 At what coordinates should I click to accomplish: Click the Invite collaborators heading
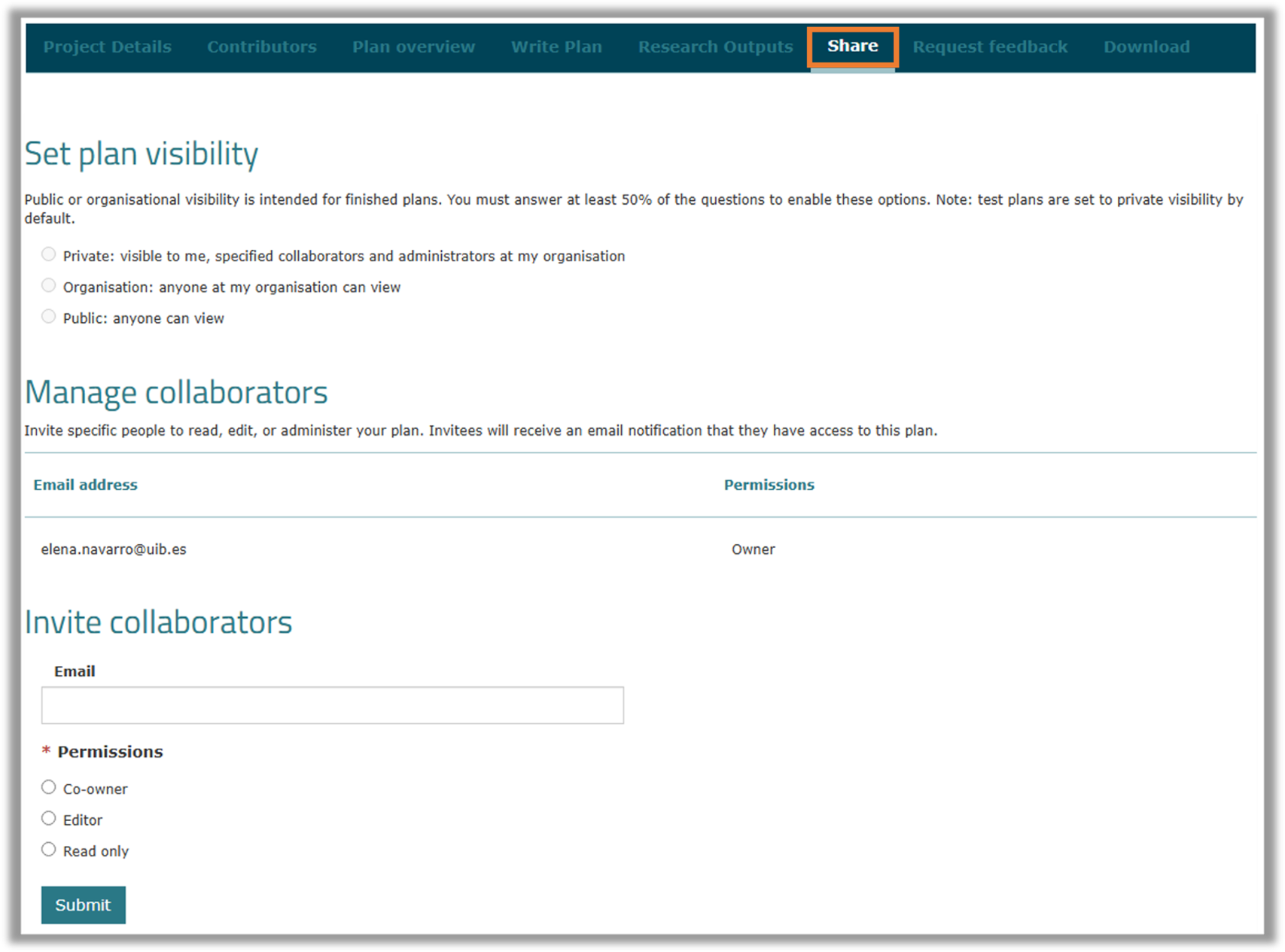[159, 622]
